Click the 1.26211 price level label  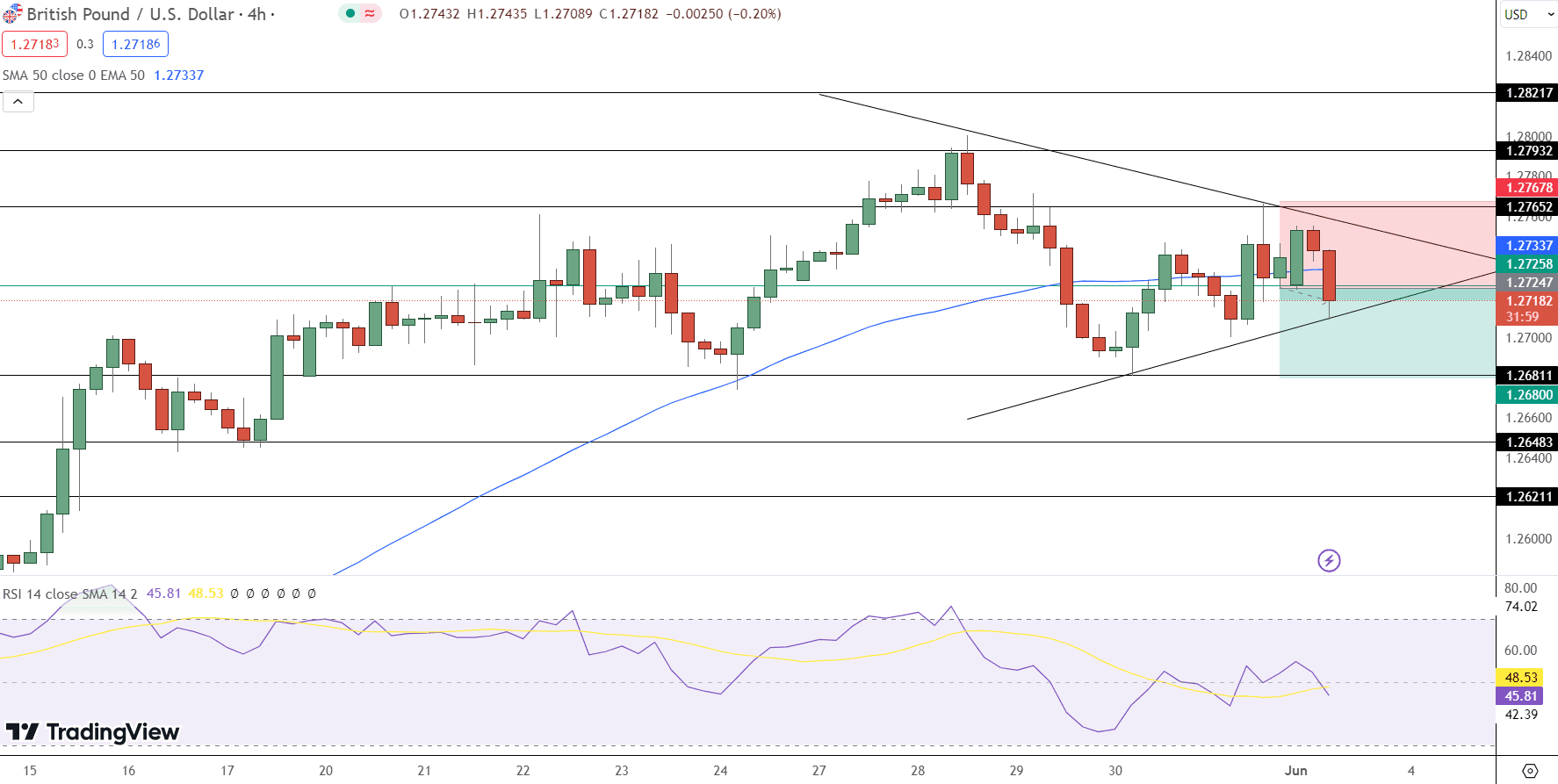click(x=1527, y=497)
